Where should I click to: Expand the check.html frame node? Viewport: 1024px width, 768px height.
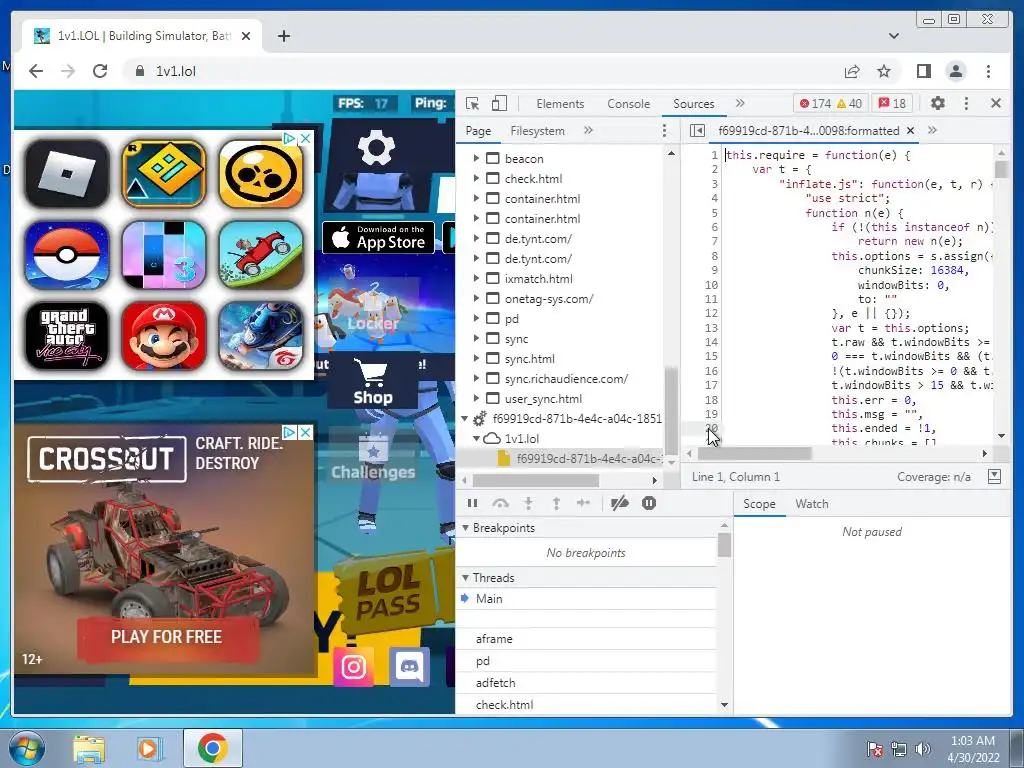pyautogui.click(x=476, y=178)
